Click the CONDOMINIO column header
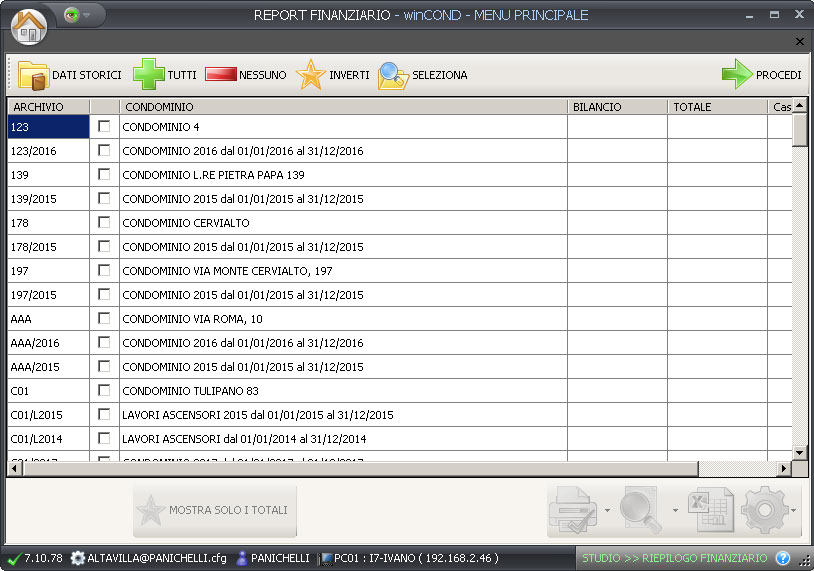Viewport: 814px width, 571px height. coord(342,107)
